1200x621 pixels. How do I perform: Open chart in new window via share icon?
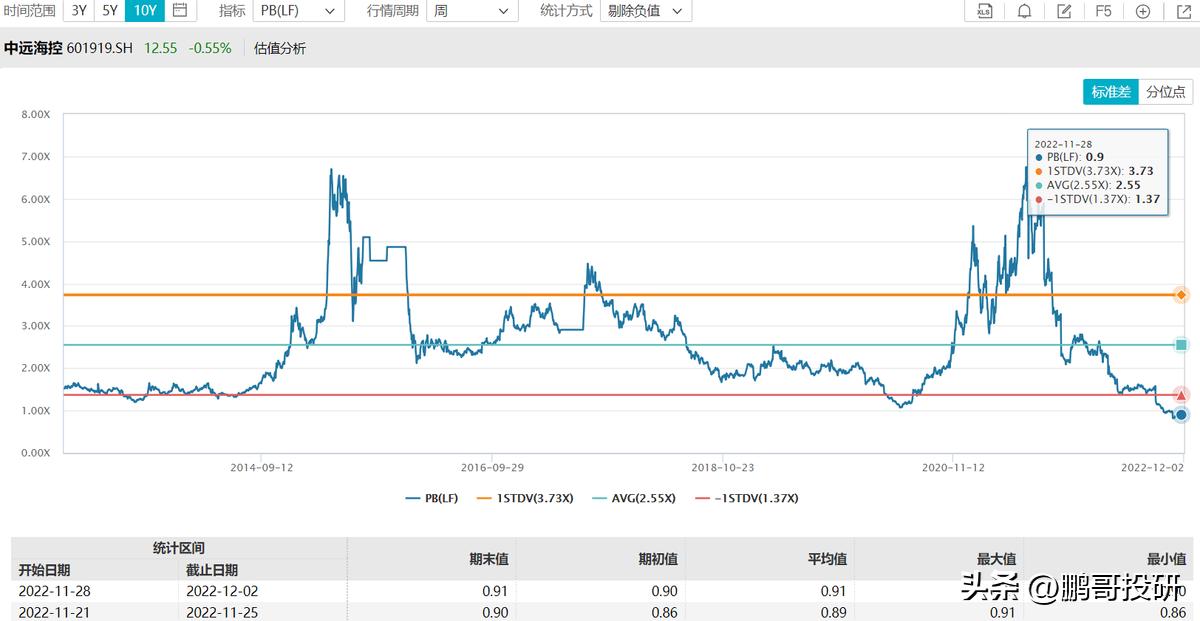[x=1185, y=11]
